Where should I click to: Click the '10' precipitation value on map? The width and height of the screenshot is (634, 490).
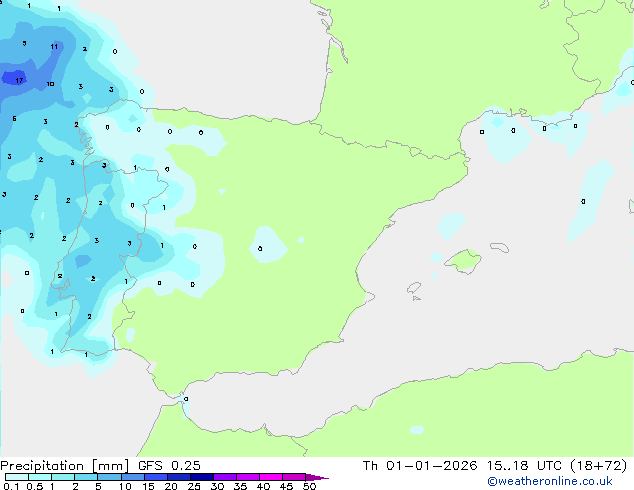(50, 84)
